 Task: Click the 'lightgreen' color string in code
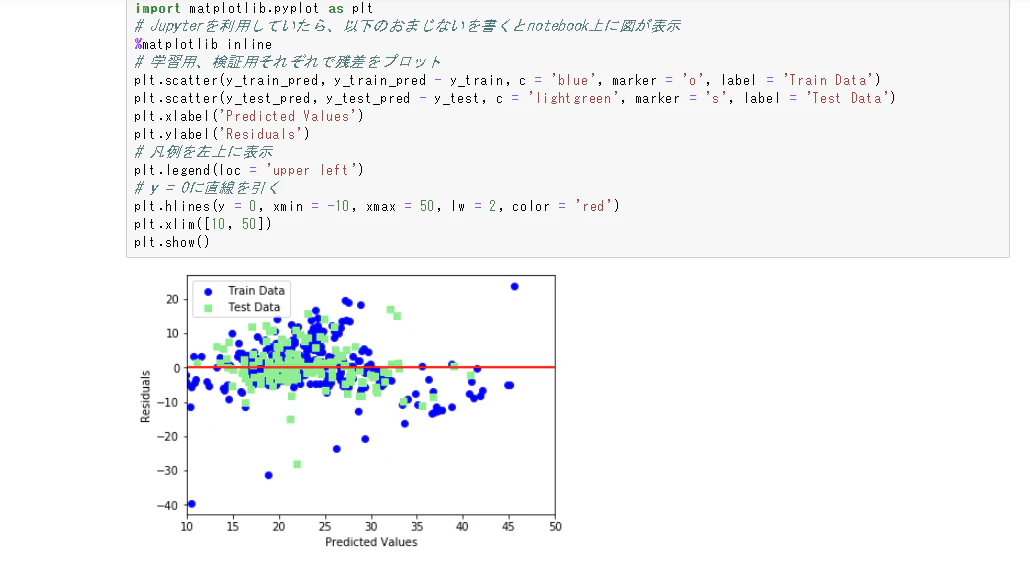click(573, 99)
